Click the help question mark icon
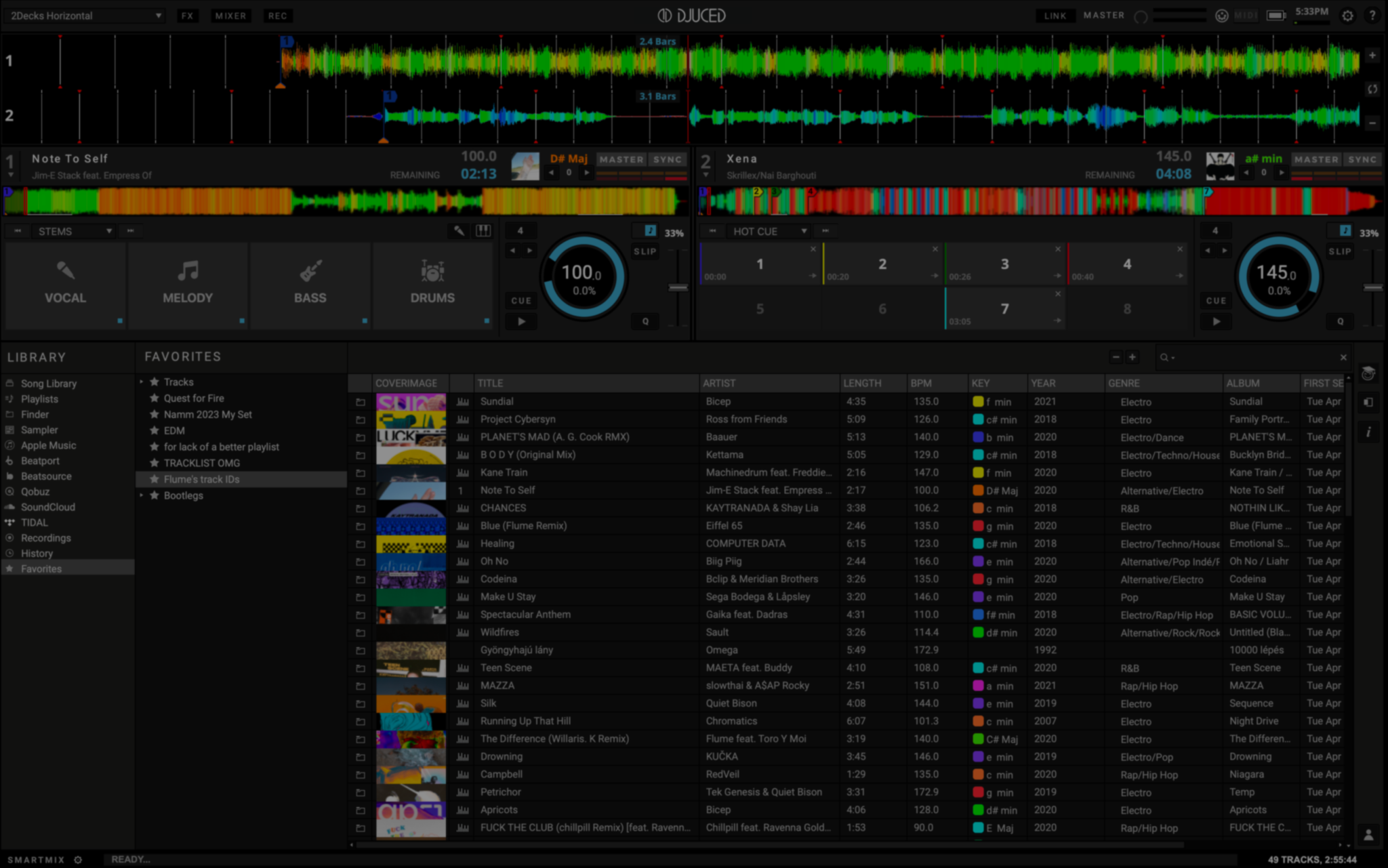Image resolution: width=1388 pixels, height=868 pixels. click(1374, 15)
